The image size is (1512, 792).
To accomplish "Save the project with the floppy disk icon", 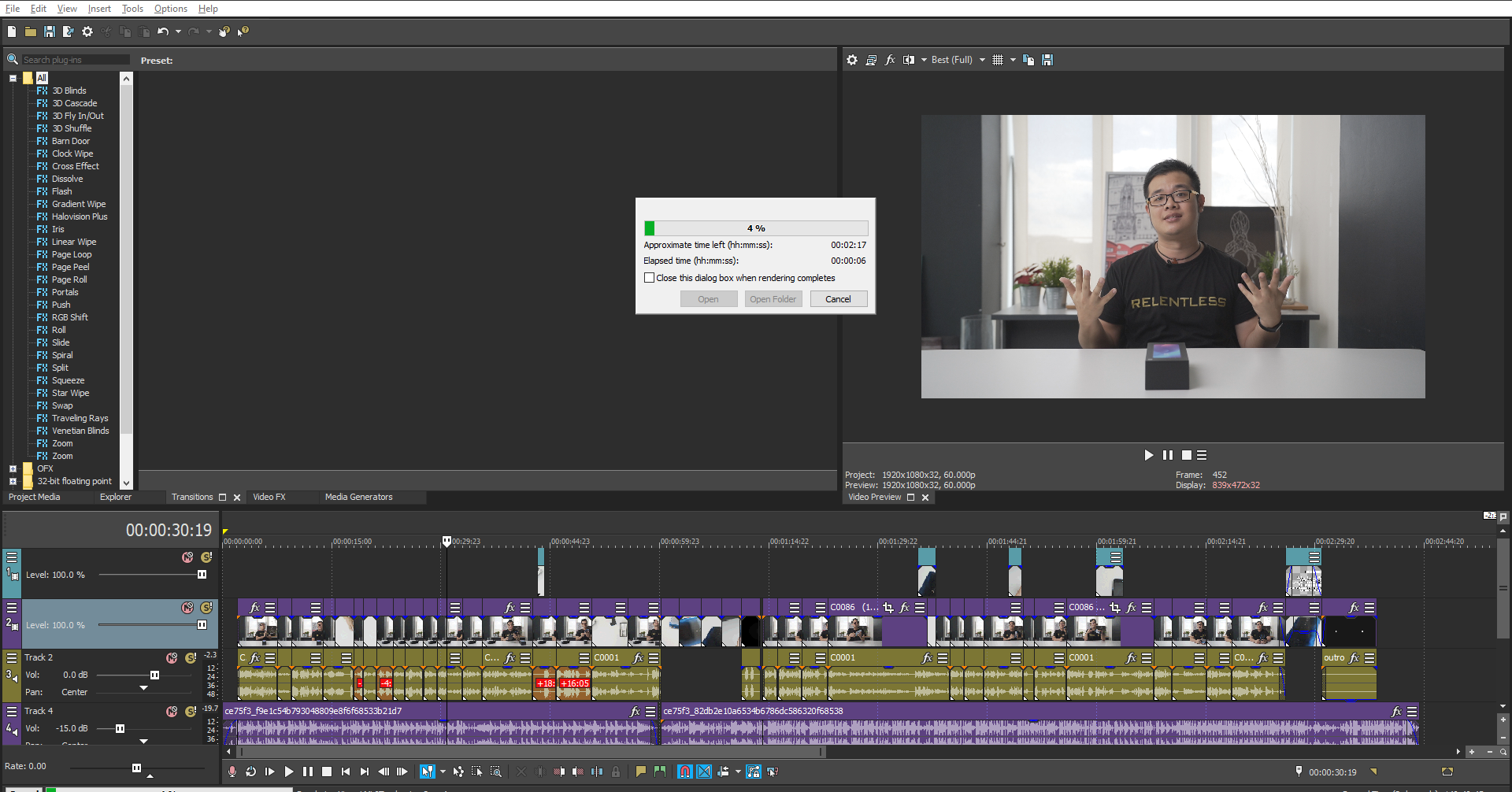I will 50,31.
